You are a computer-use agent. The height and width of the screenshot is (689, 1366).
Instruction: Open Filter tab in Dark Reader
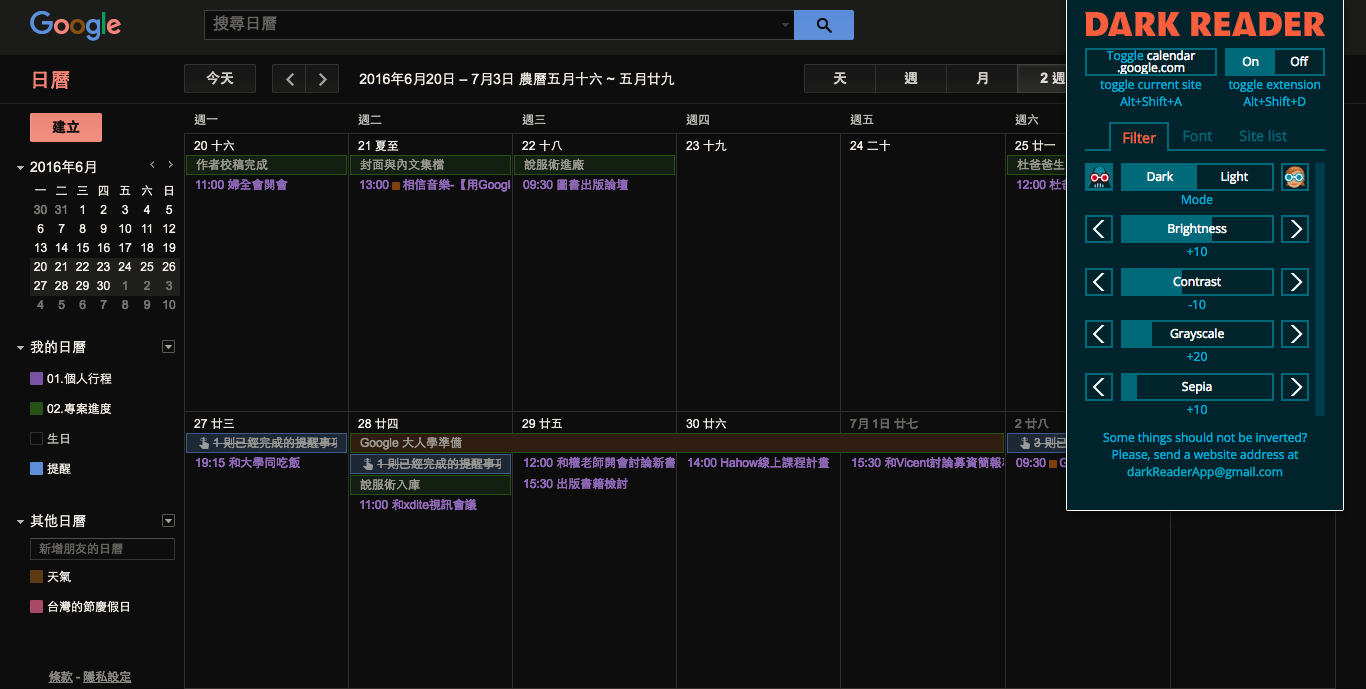click(1139, 137)
